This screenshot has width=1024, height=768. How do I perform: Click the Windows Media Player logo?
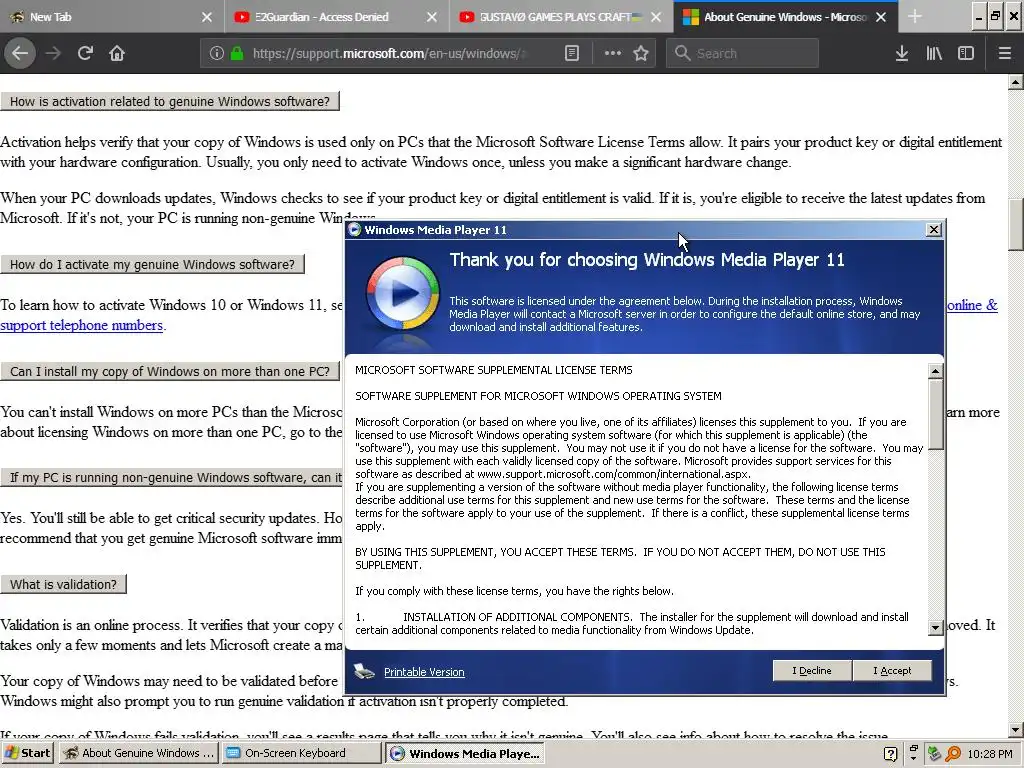point(402,293)
